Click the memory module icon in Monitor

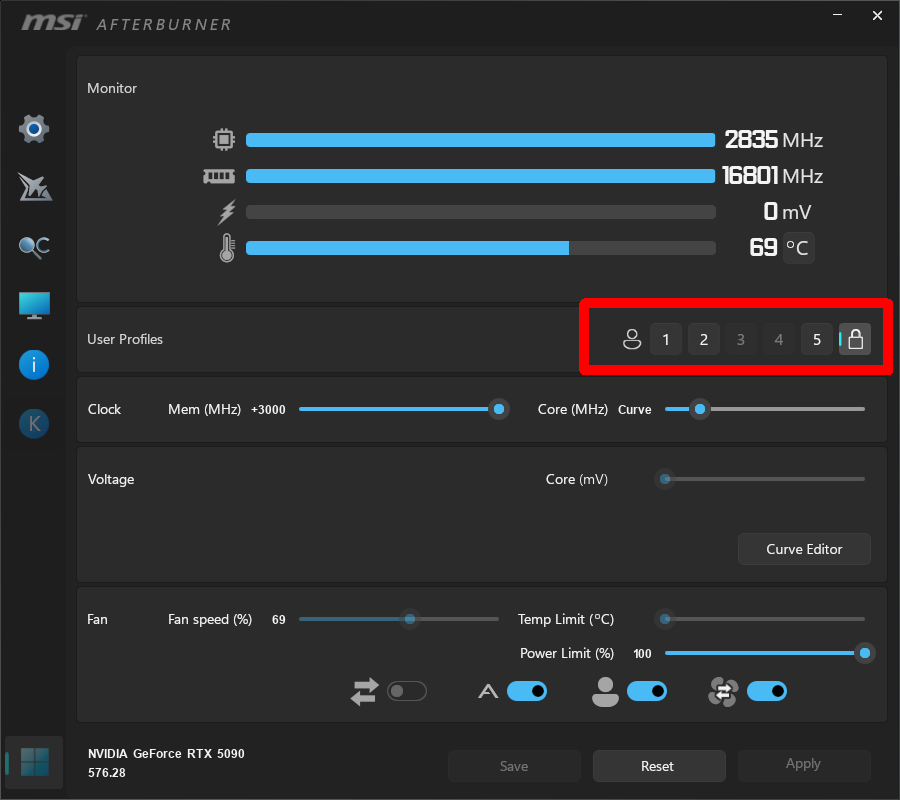(x=219, y=176)
